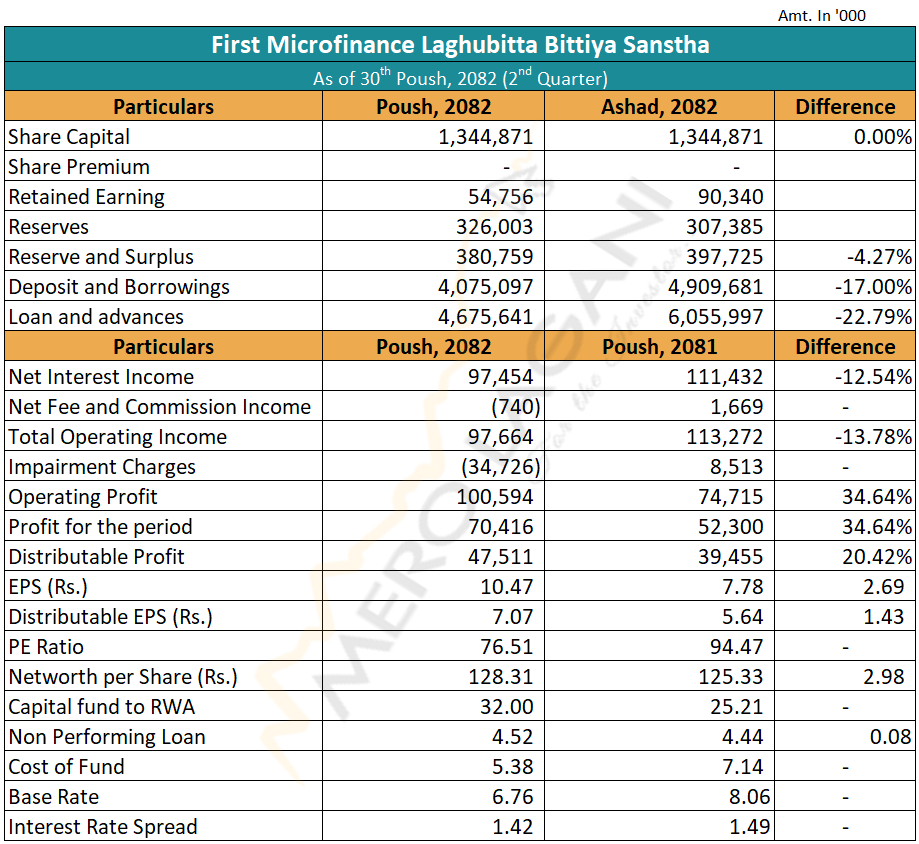
Task: Select Loan and advances value 6,055,997
Action: point(715,317)
